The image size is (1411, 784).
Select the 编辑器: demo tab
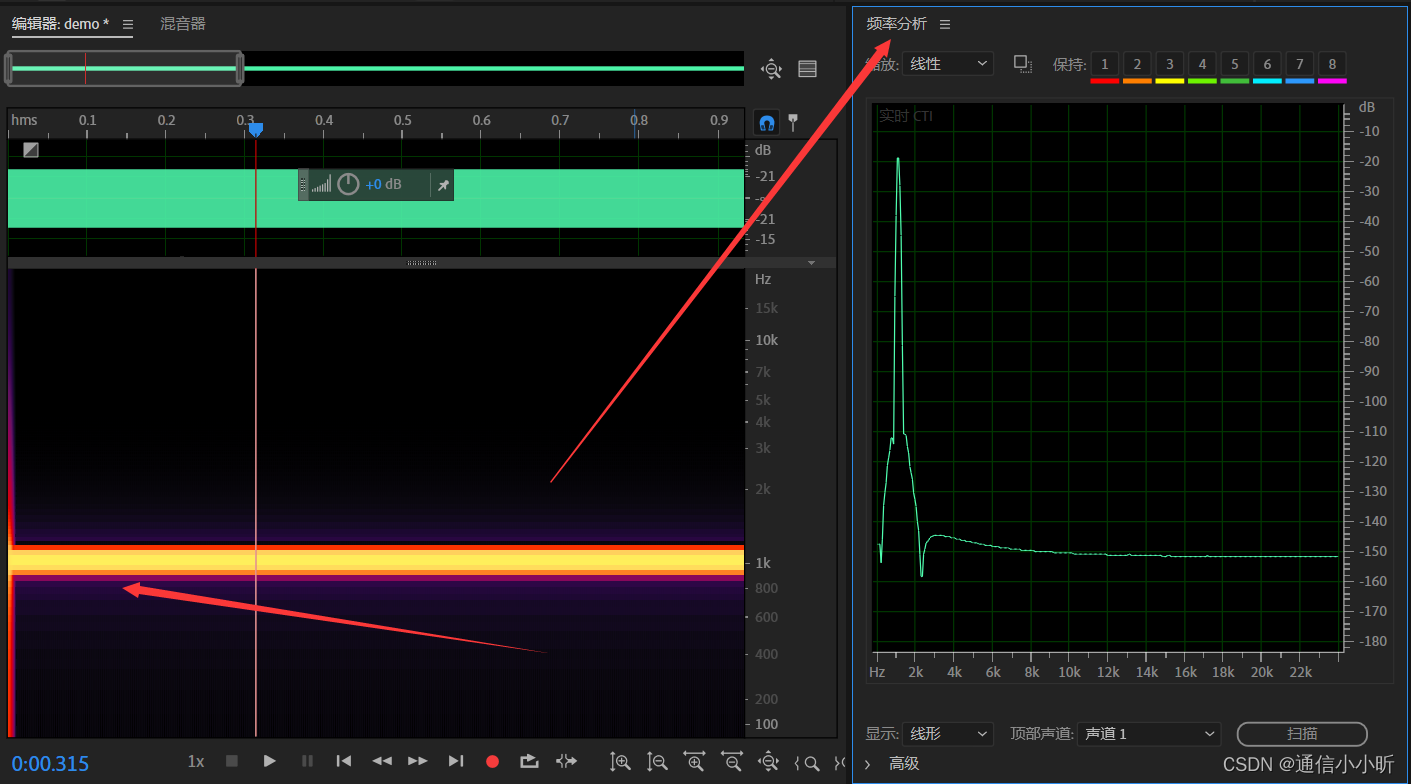(61, 23)
